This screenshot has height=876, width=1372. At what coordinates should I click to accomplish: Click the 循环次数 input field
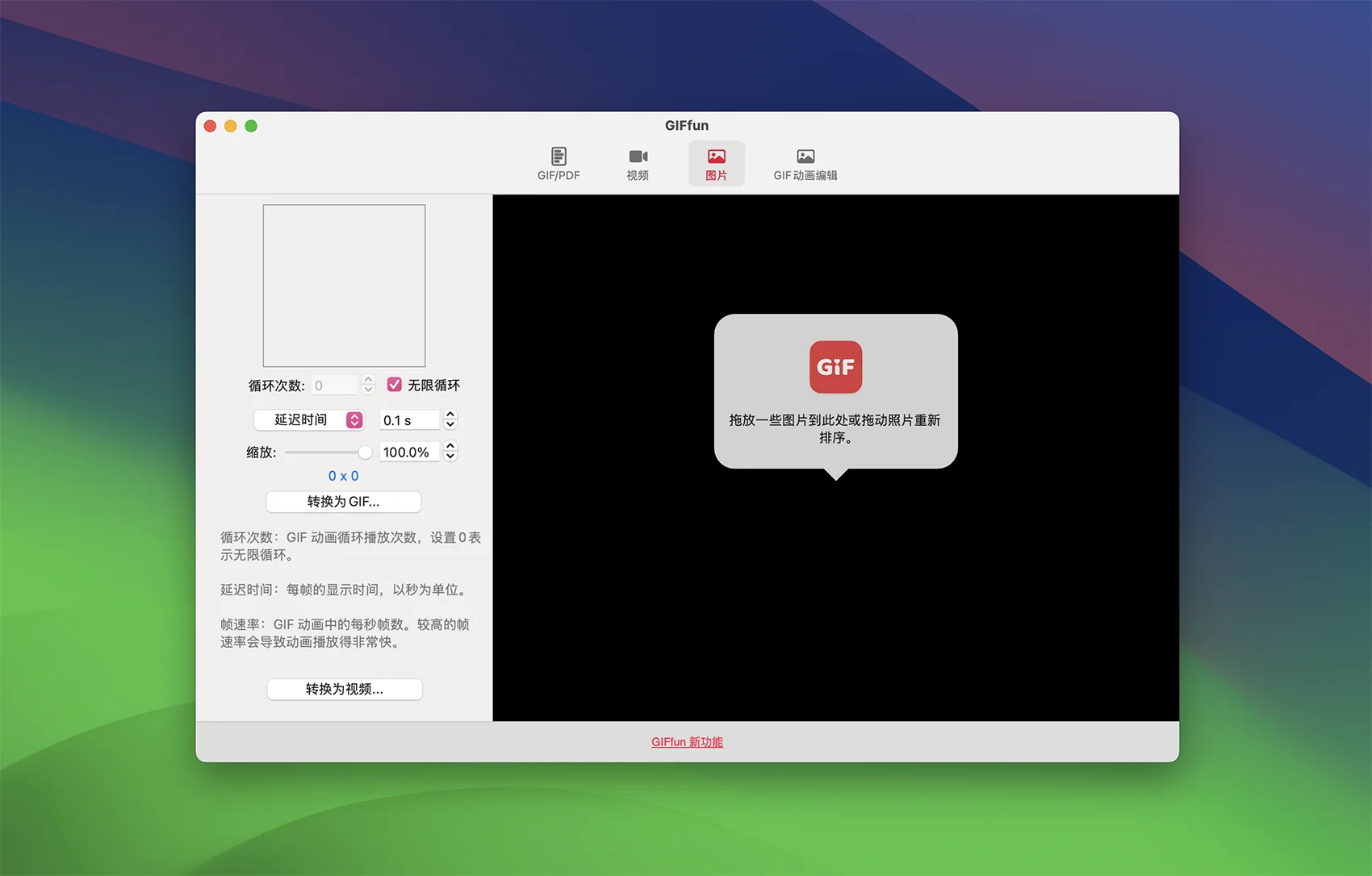(x=334, y=386)
